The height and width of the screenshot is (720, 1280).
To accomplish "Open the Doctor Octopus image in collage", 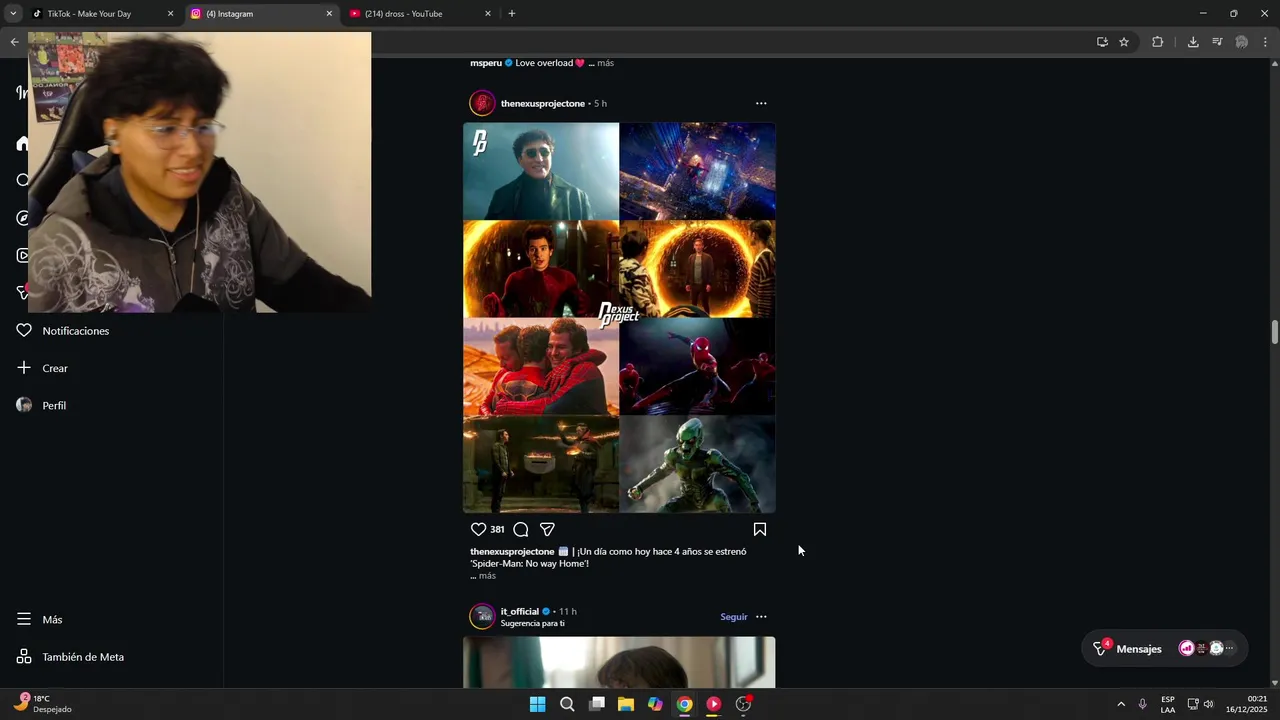I will 541,171.
